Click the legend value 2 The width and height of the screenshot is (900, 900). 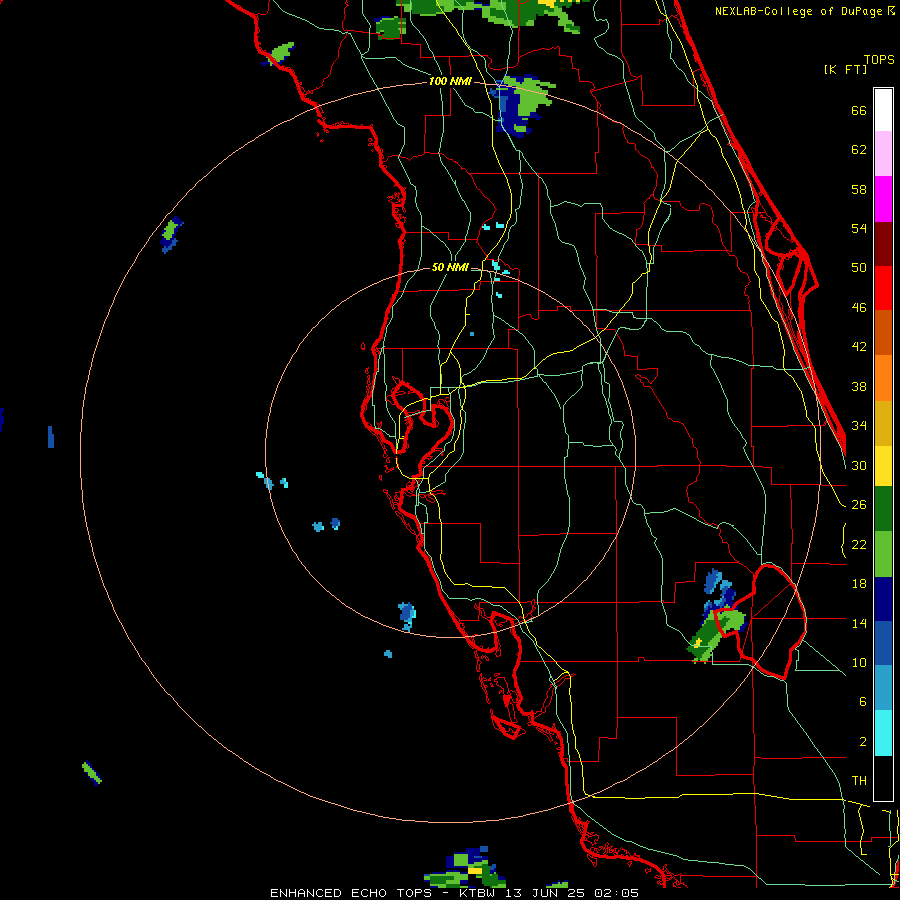862,742
